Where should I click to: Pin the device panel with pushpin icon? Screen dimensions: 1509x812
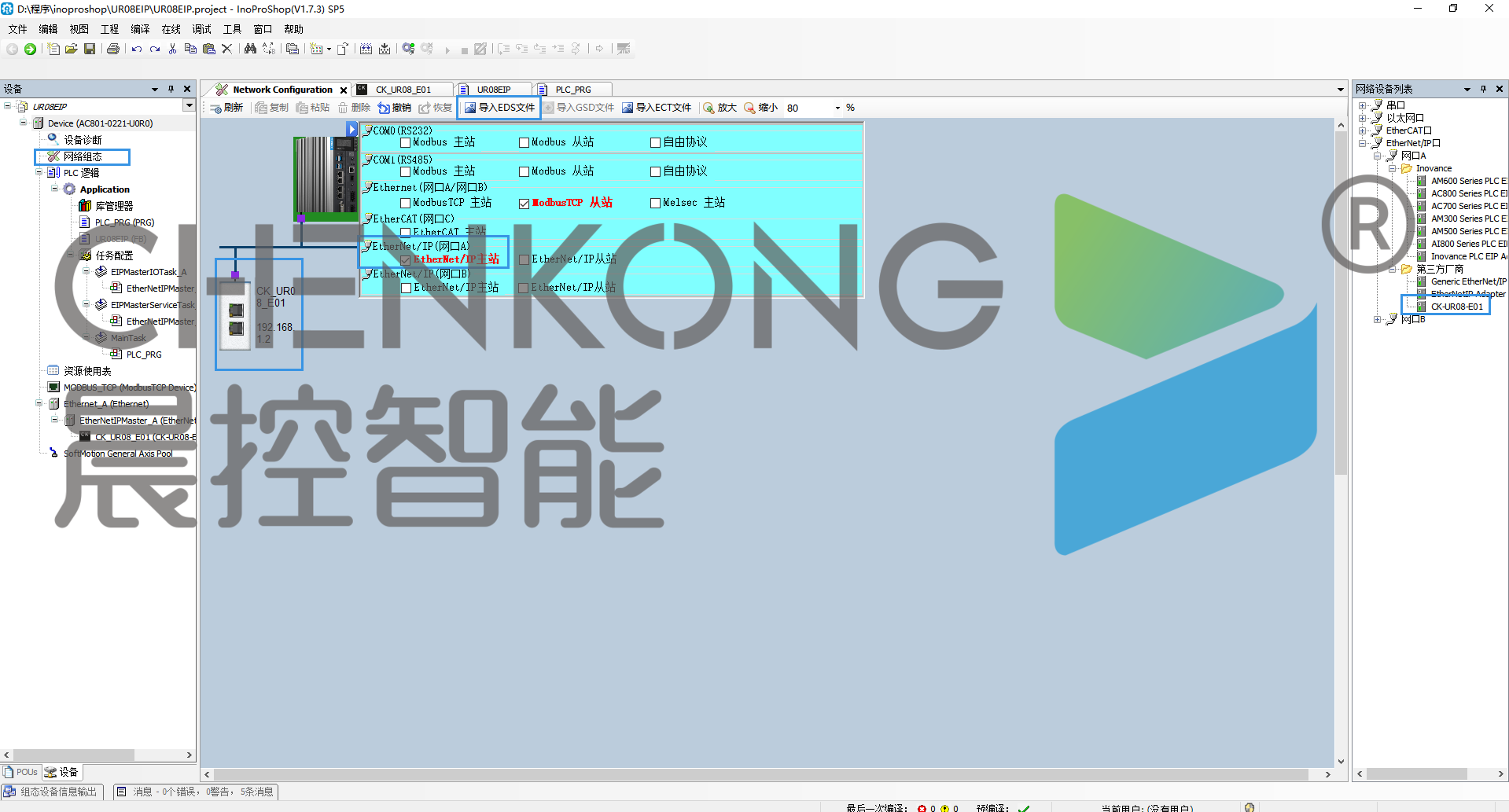(x=171, y=89)
